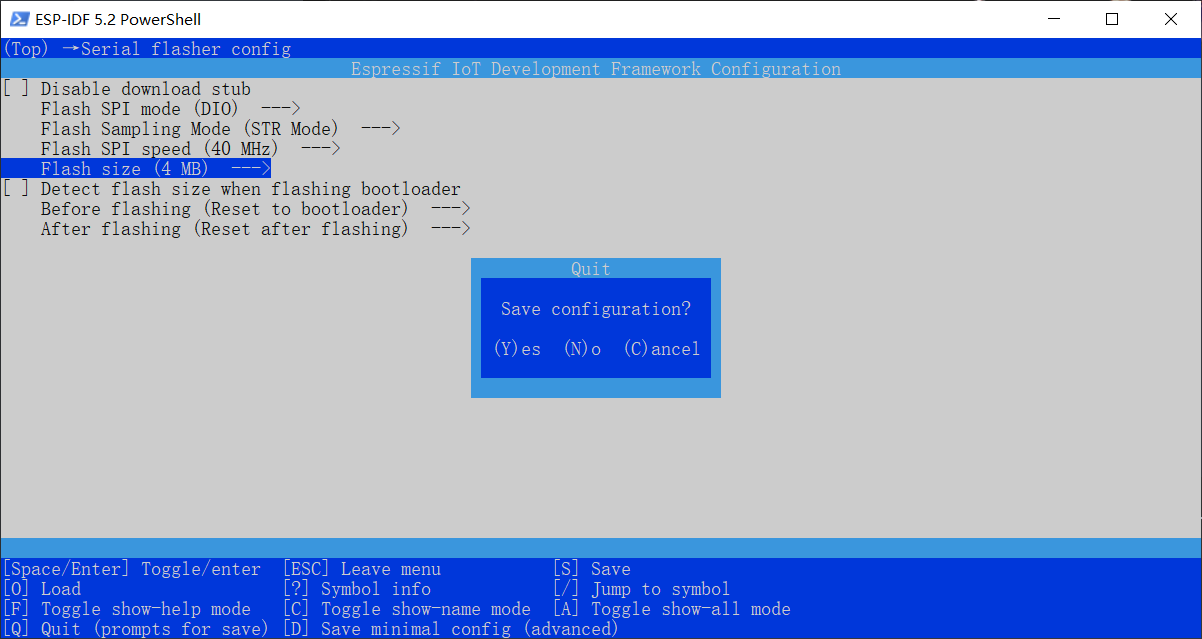Choose (N)o in the Save configuration dialog
The image size is (1202, 639).
point(582,349)
